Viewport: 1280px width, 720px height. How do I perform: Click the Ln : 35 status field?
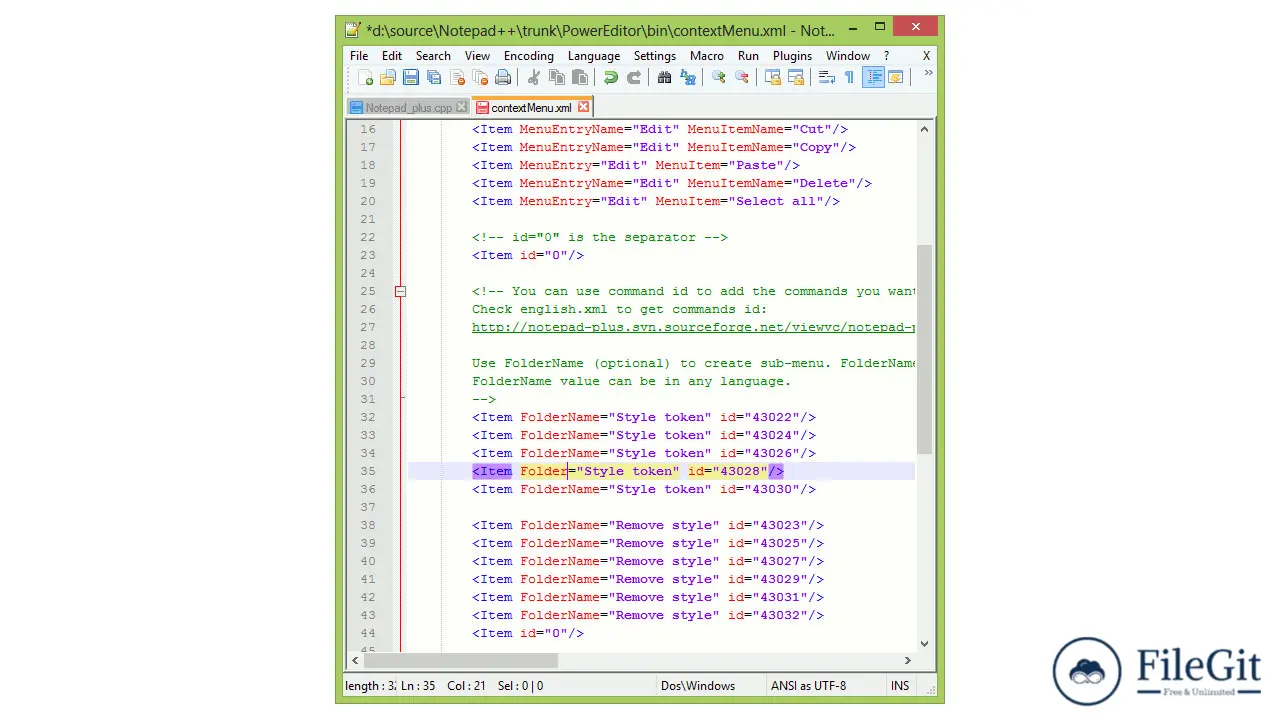418,686
